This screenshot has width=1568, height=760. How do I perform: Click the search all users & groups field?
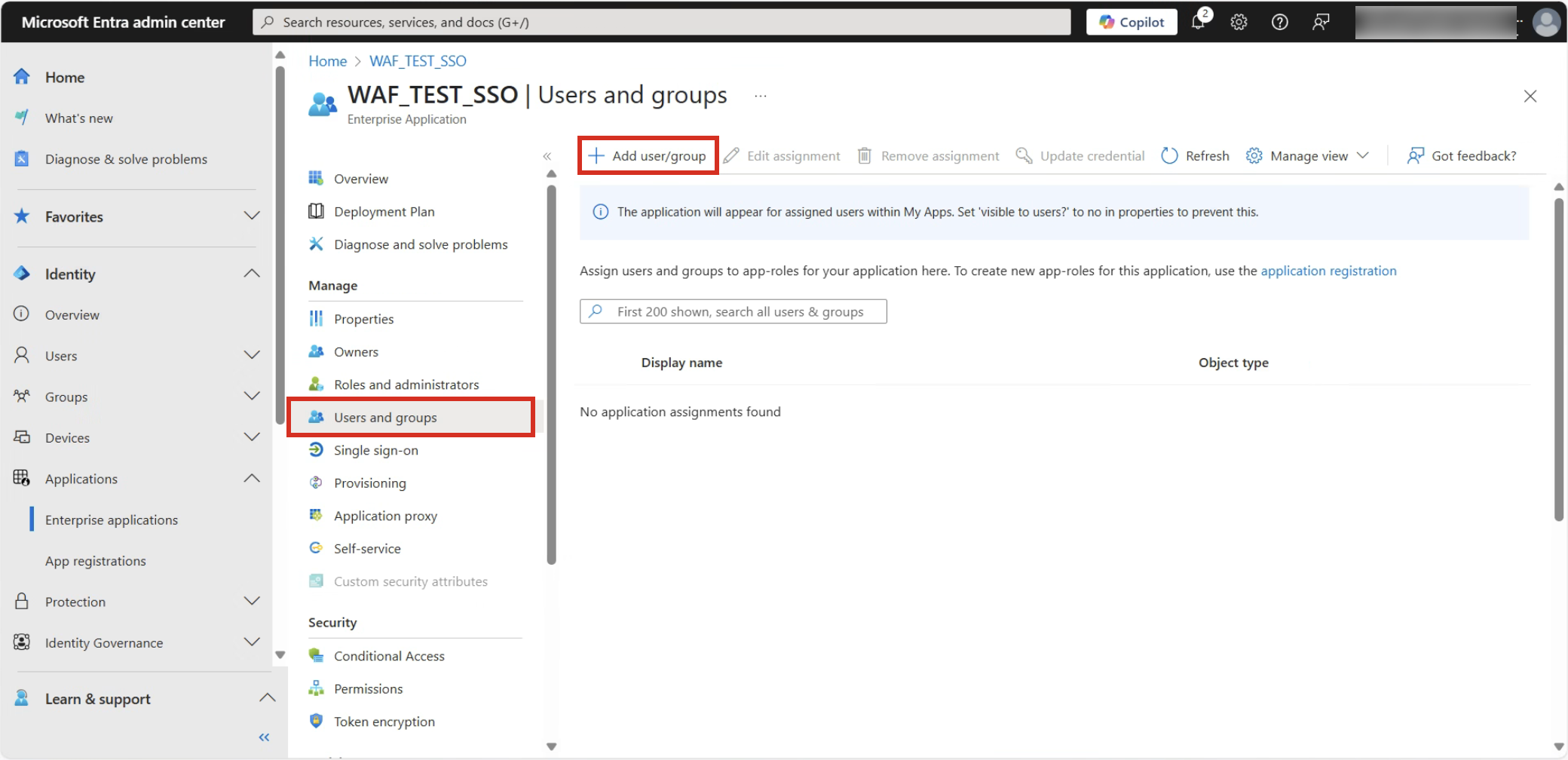(733, 311)
